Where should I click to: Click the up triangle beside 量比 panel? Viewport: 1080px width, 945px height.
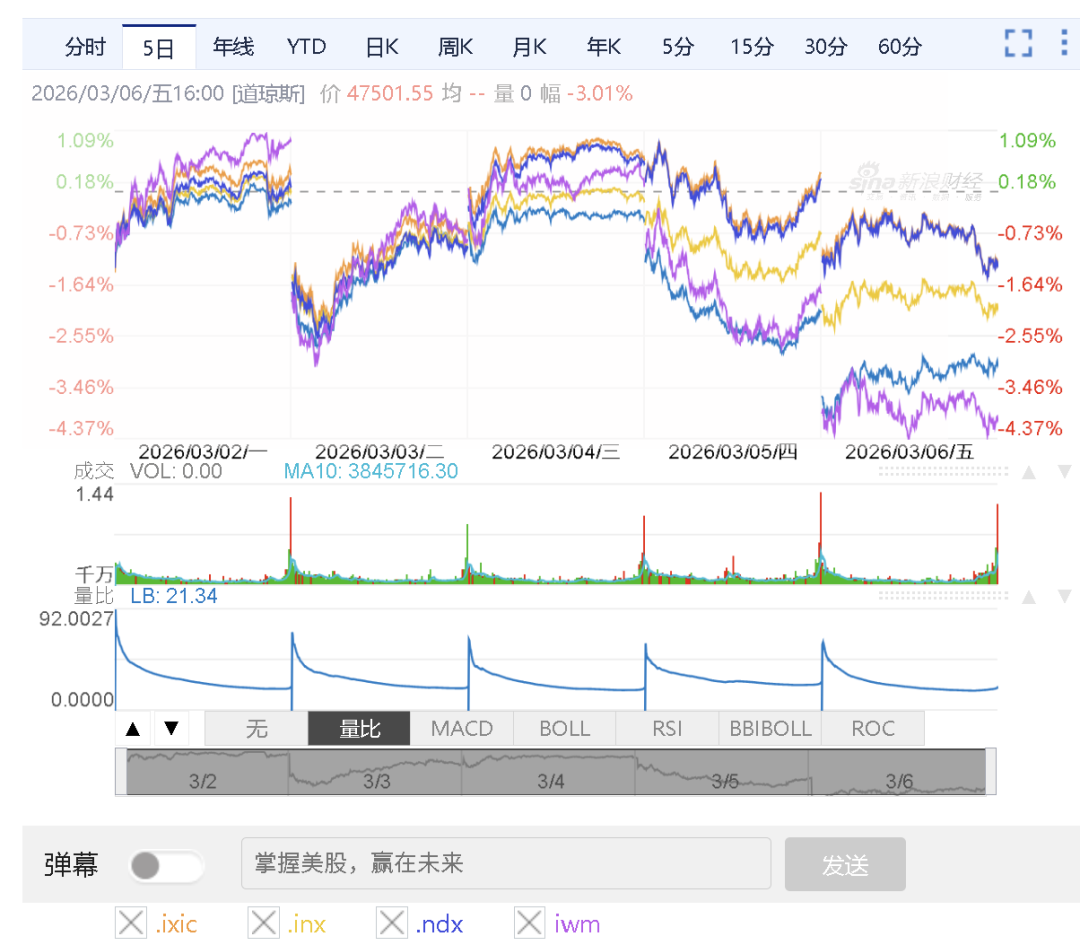[1028, 597]
